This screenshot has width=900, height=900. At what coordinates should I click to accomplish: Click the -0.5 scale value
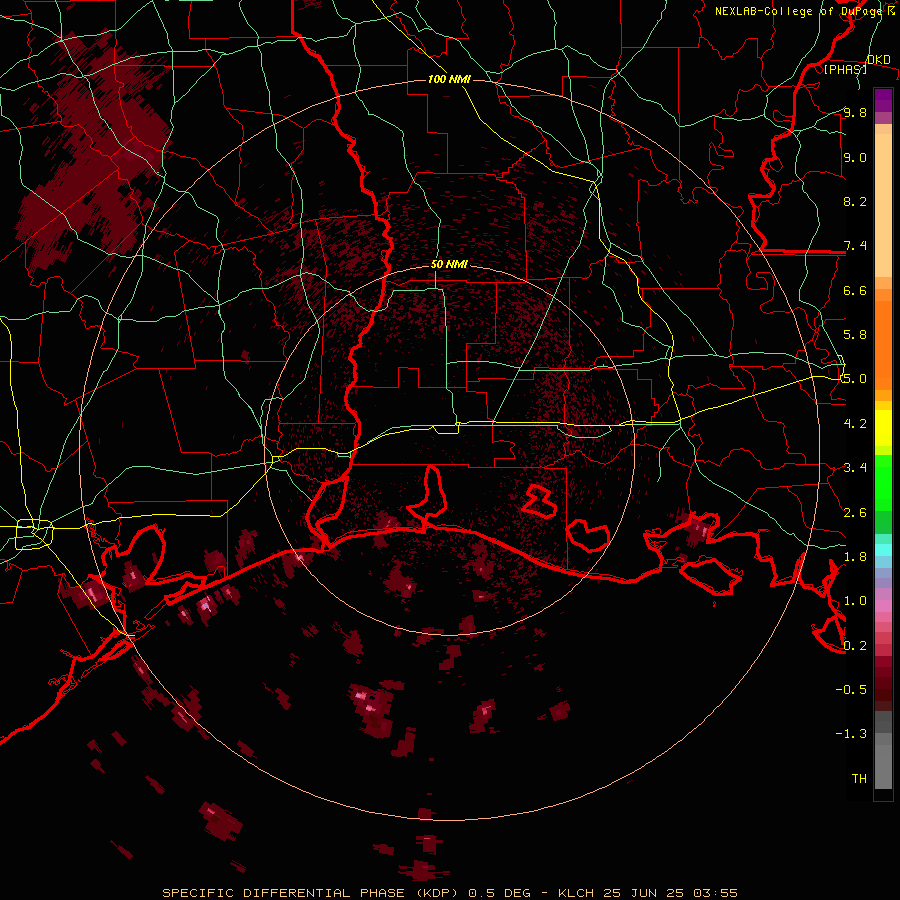851,690
